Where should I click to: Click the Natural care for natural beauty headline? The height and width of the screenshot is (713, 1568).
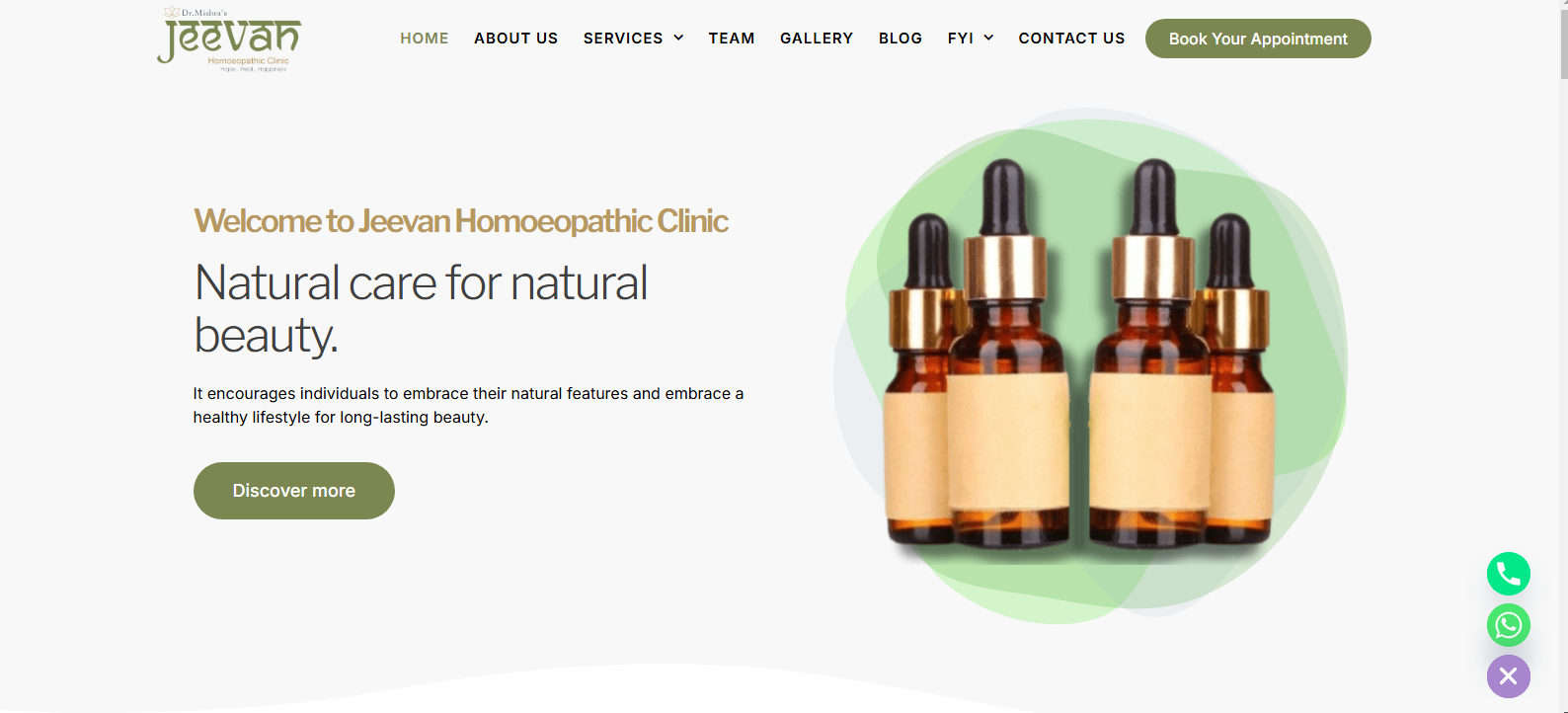tap(422, 309)
